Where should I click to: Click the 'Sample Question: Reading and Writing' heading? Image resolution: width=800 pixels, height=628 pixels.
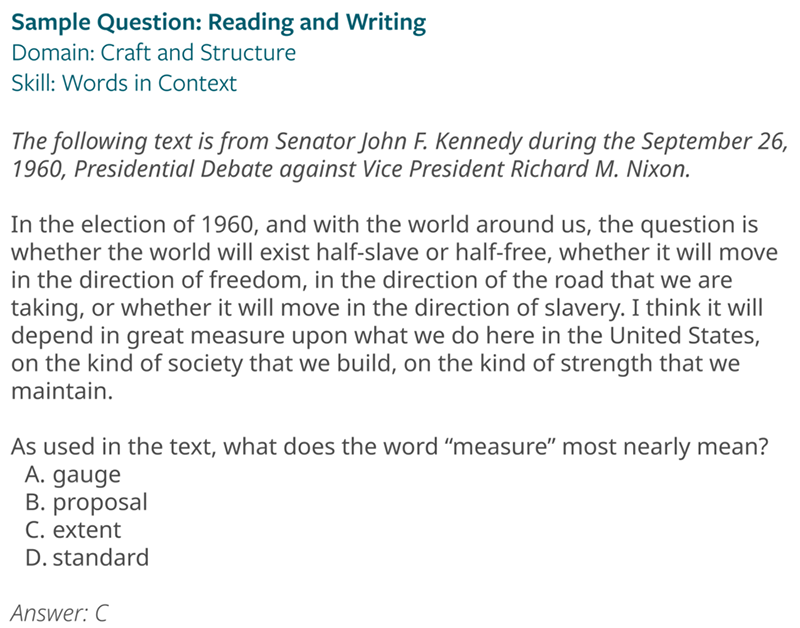pyautogui.click(x=218, y=22)
